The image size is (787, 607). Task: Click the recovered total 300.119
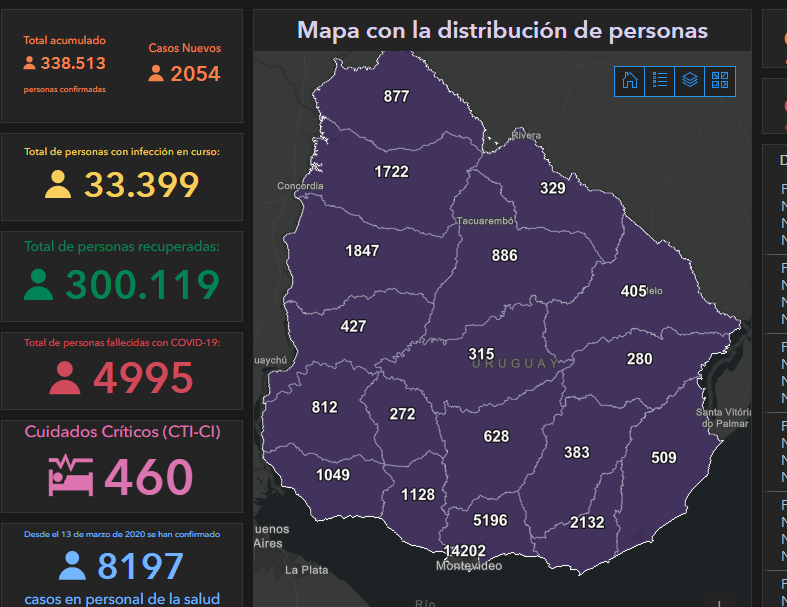click(143, 285)
